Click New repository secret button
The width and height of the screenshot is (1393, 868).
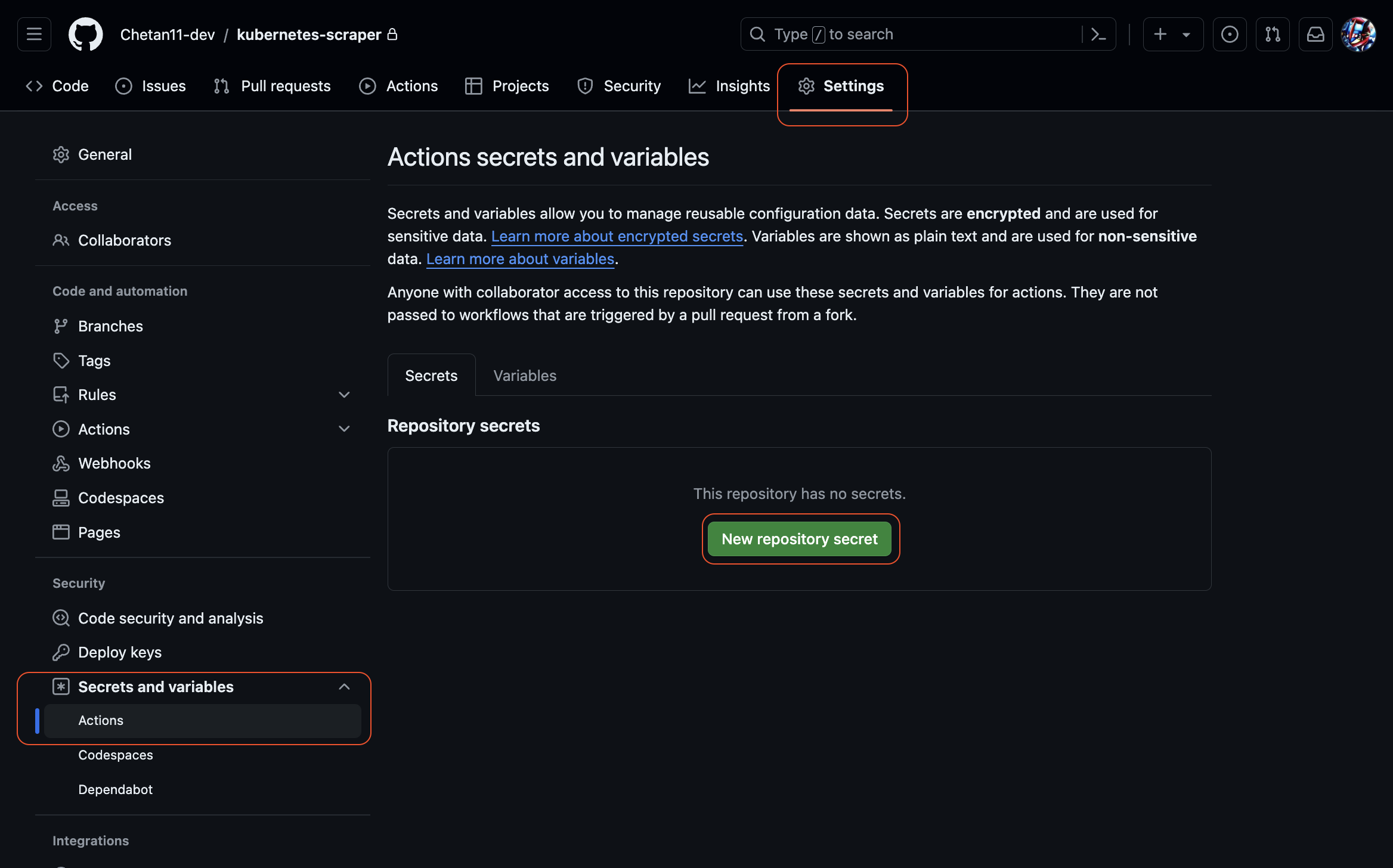point(799,539)
